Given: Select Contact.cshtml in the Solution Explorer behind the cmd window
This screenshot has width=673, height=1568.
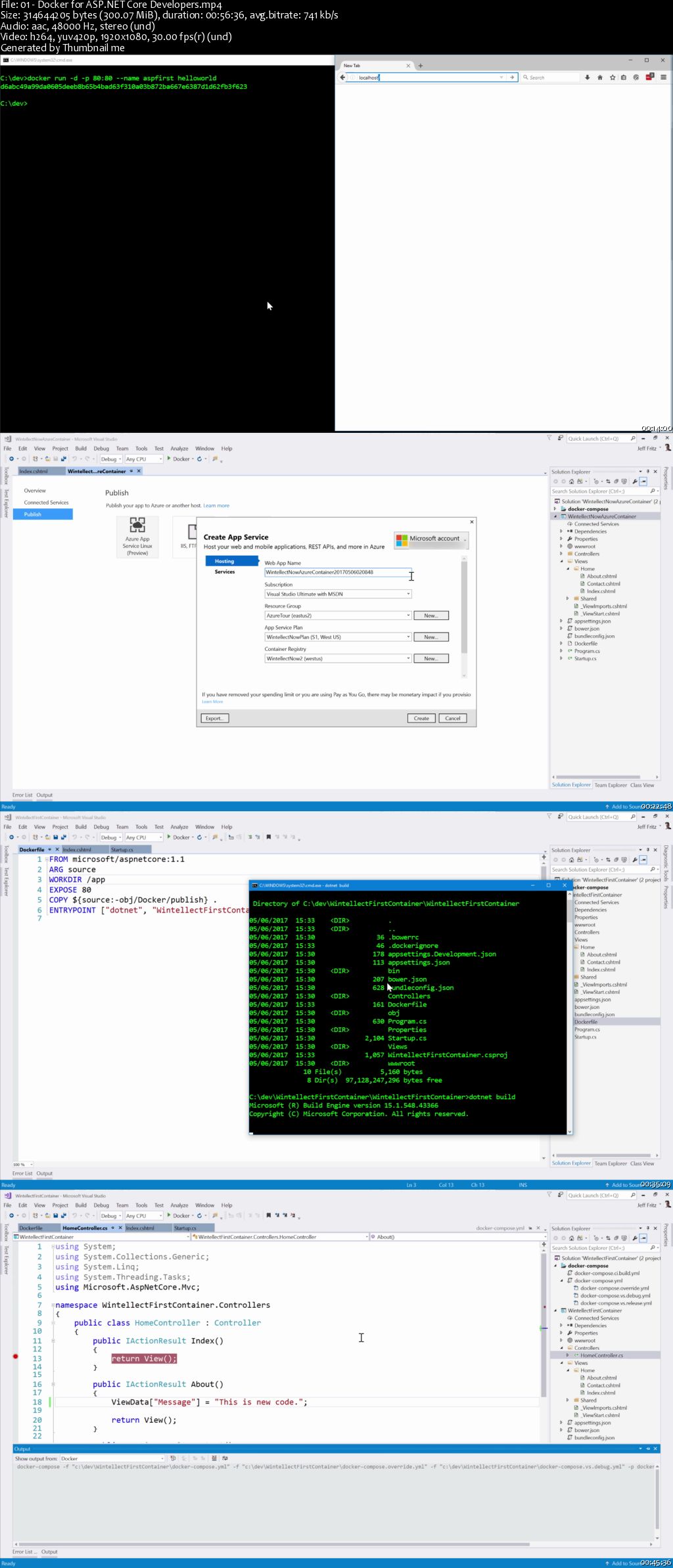Looking at the screenshot, I should 603,962.
